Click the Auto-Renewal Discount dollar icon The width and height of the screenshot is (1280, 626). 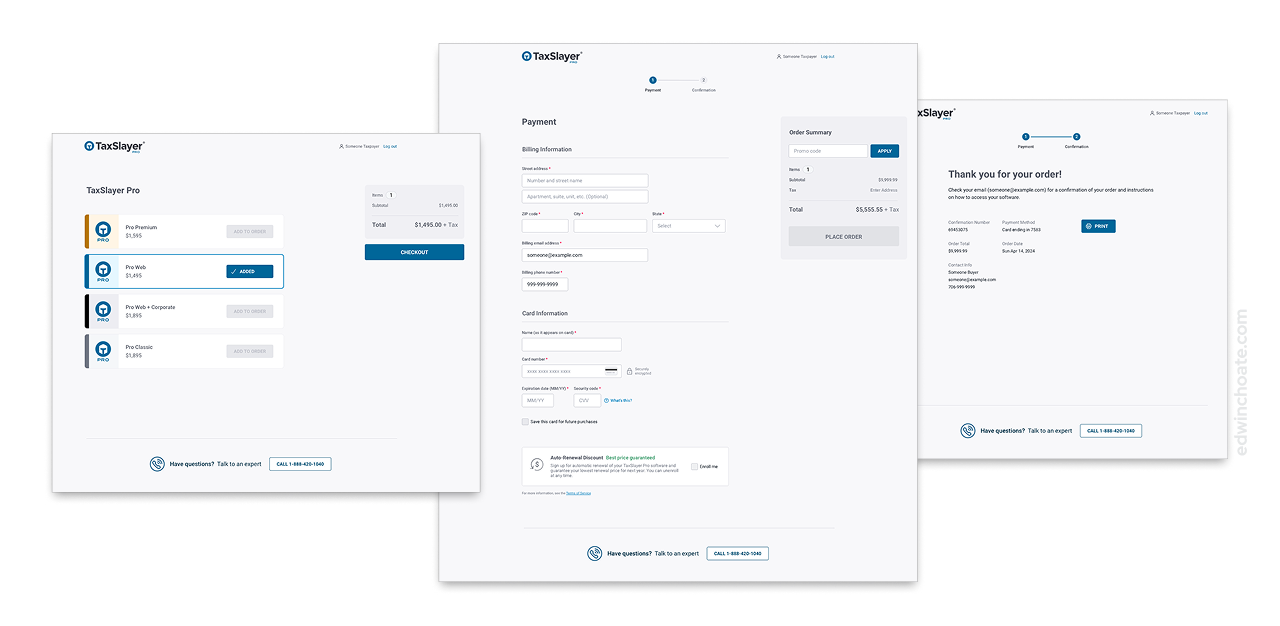pyautogui.click(x=536, y=466)
